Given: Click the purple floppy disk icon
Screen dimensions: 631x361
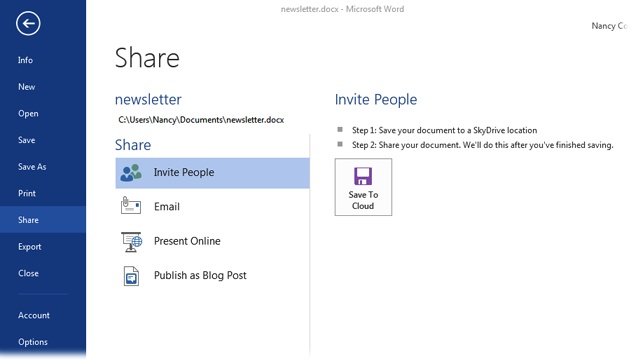Looking at the screenshot, I should click(x=363, y=176).
